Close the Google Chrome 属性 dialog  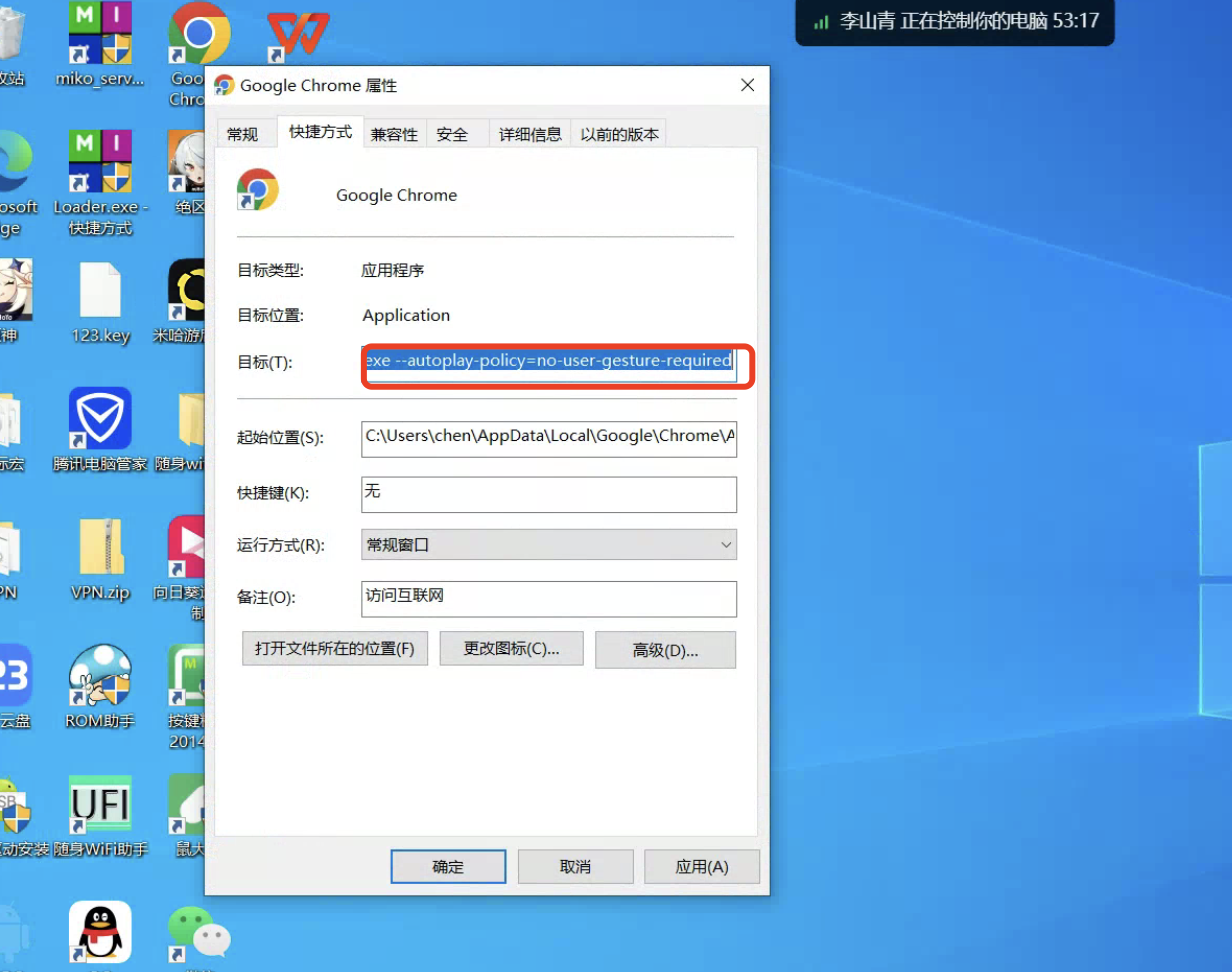coord(747,86)
